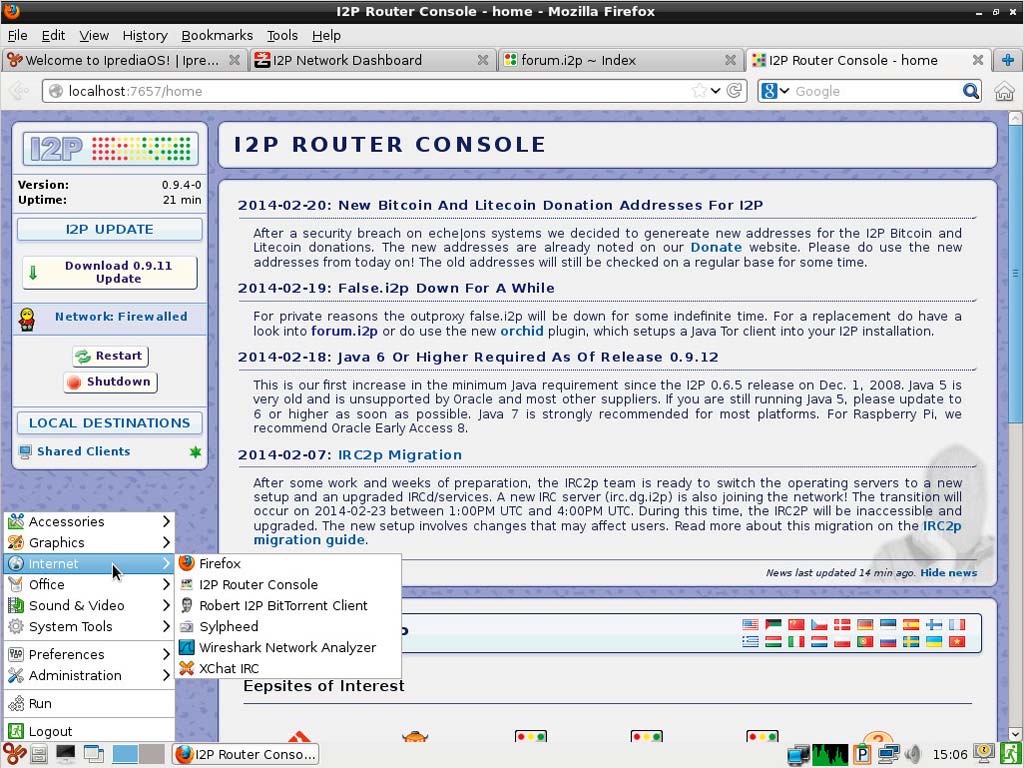Switch to the forum.i2p ~ Index tab
Viewport: 1024px width, 768px height.
click(x=620, y=60)
